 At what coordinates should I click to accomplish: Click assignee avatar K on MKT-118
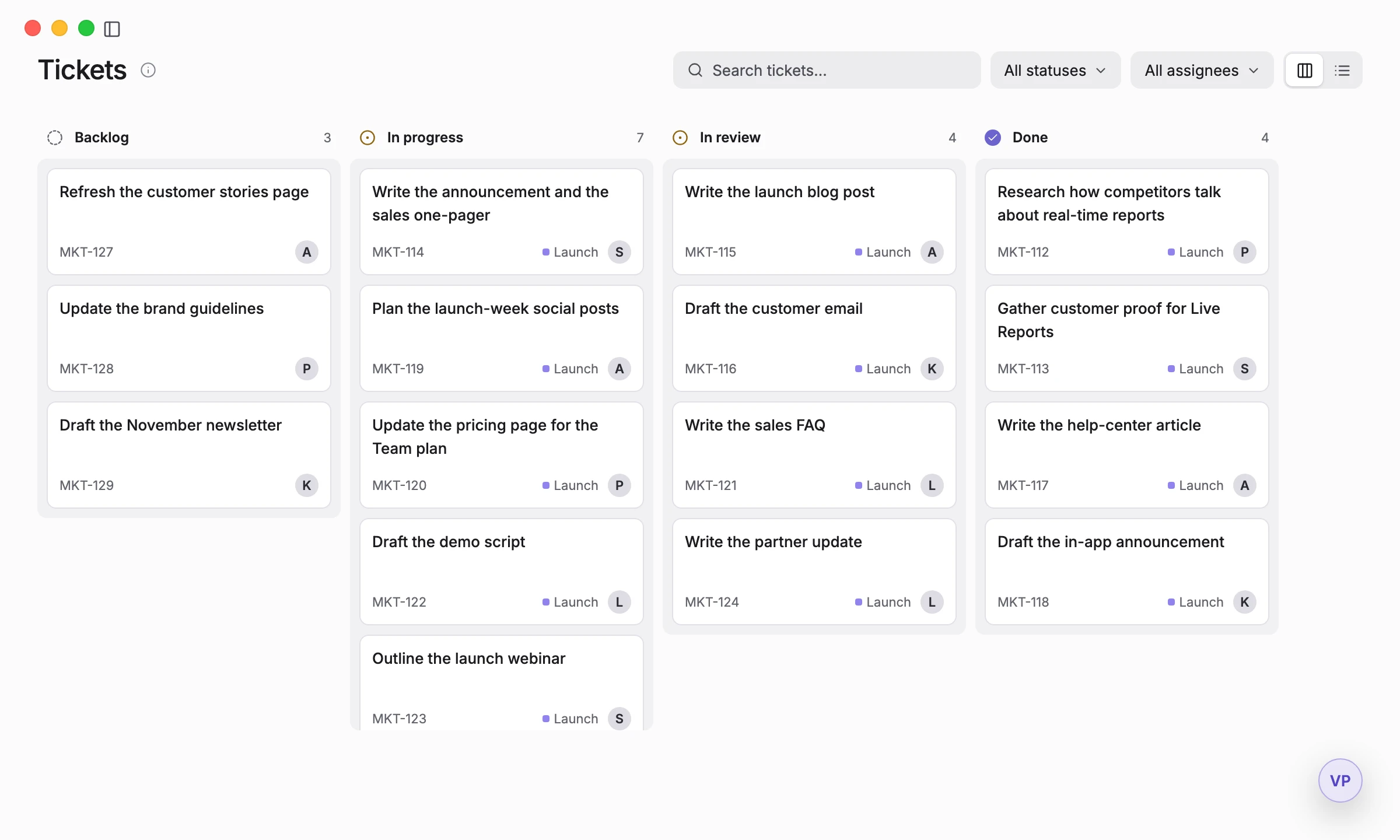[x=1245, y=602]
